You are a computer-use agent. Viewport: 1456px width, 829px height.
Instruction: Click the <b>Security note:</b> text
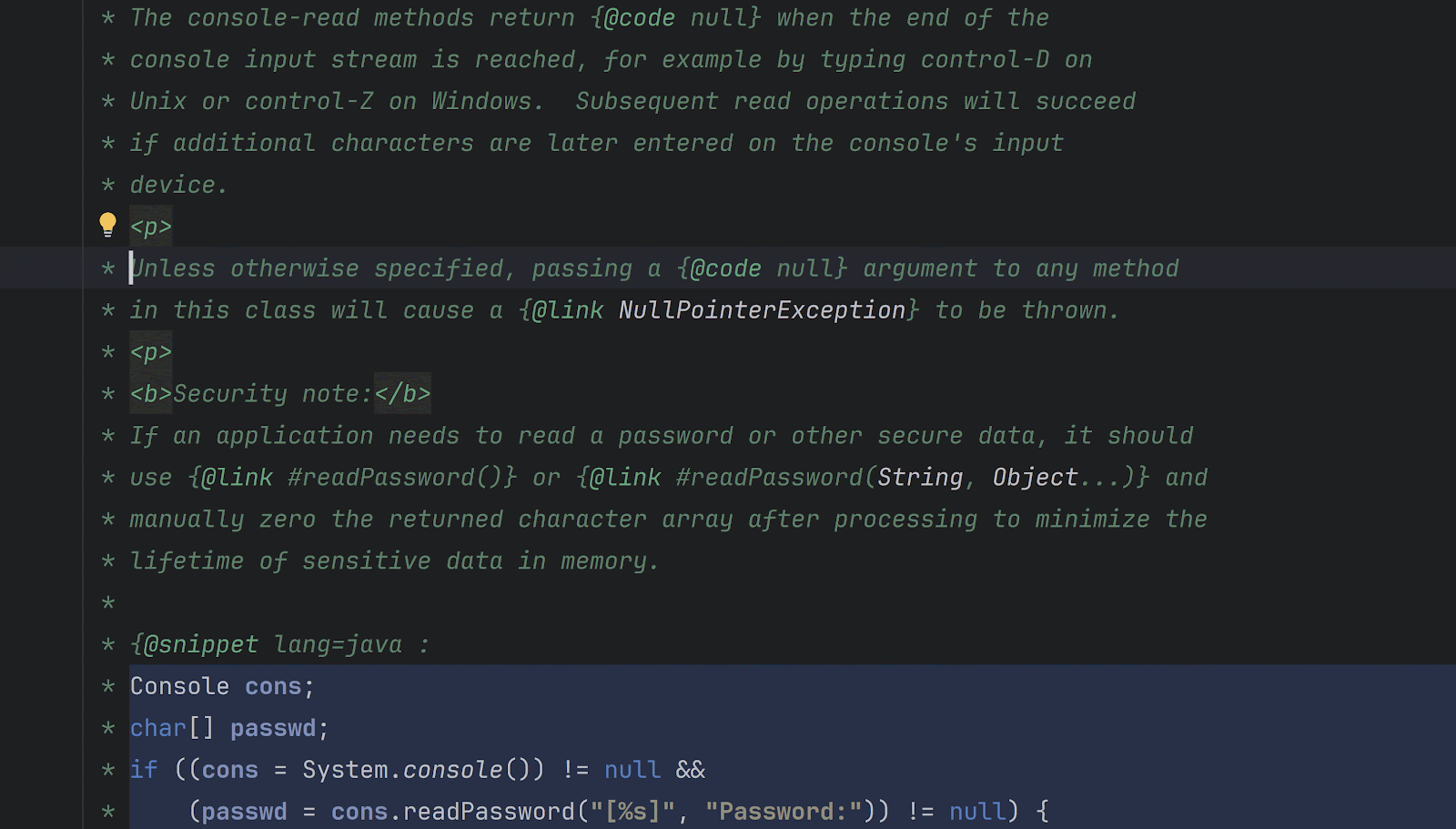tap(280, 394)
